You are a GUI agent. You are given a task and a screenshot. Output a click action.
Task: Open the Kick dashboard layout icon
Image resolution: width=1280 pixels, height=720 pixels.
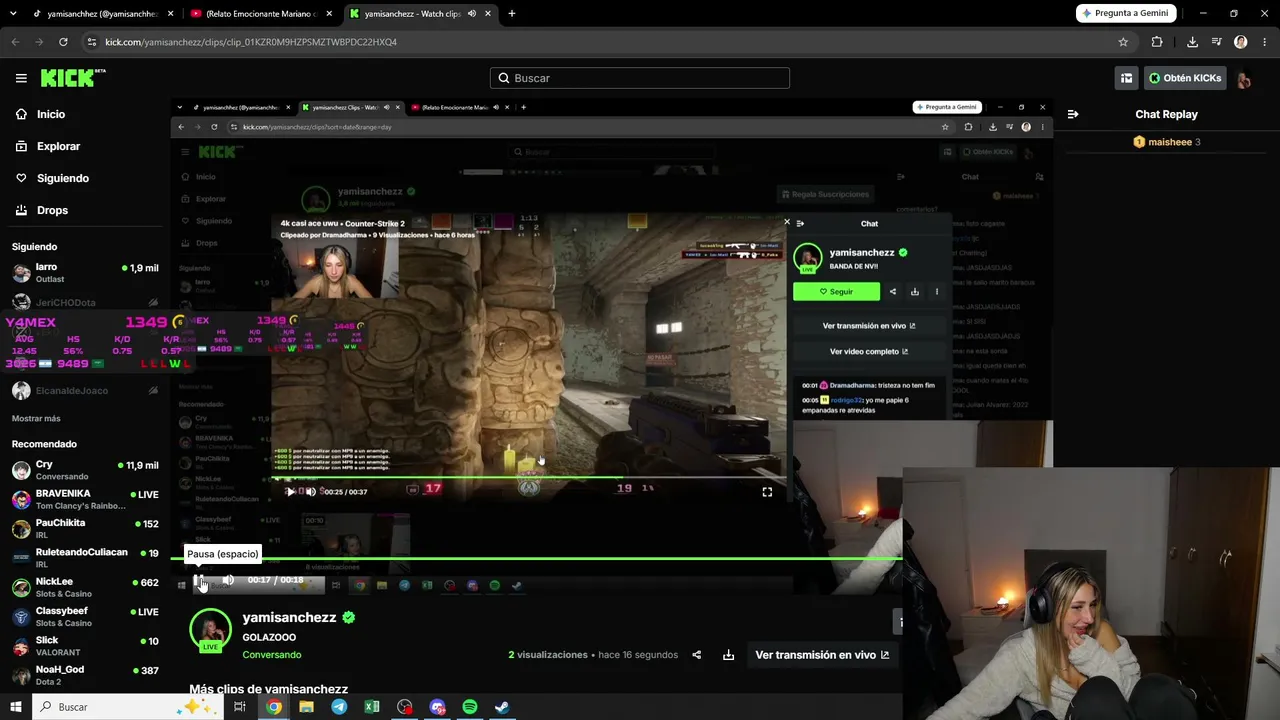1126,78
